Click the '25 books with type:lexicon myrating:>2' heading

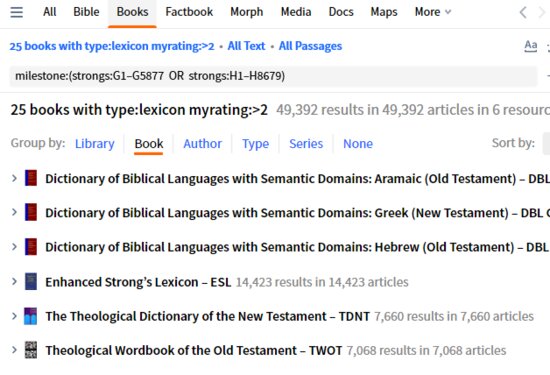click(x=139, y=110)
